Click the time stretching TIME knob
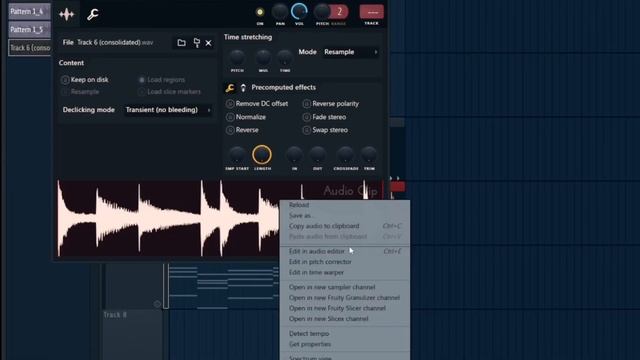 [285, 58]
